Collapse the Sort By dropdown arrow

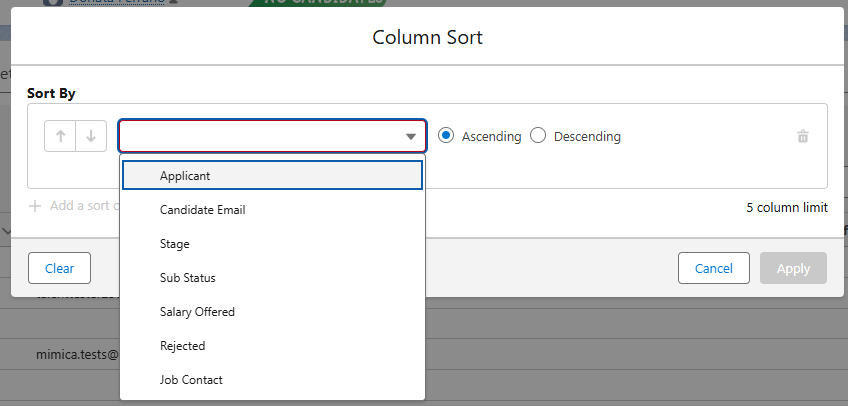[x=410, y=137]
